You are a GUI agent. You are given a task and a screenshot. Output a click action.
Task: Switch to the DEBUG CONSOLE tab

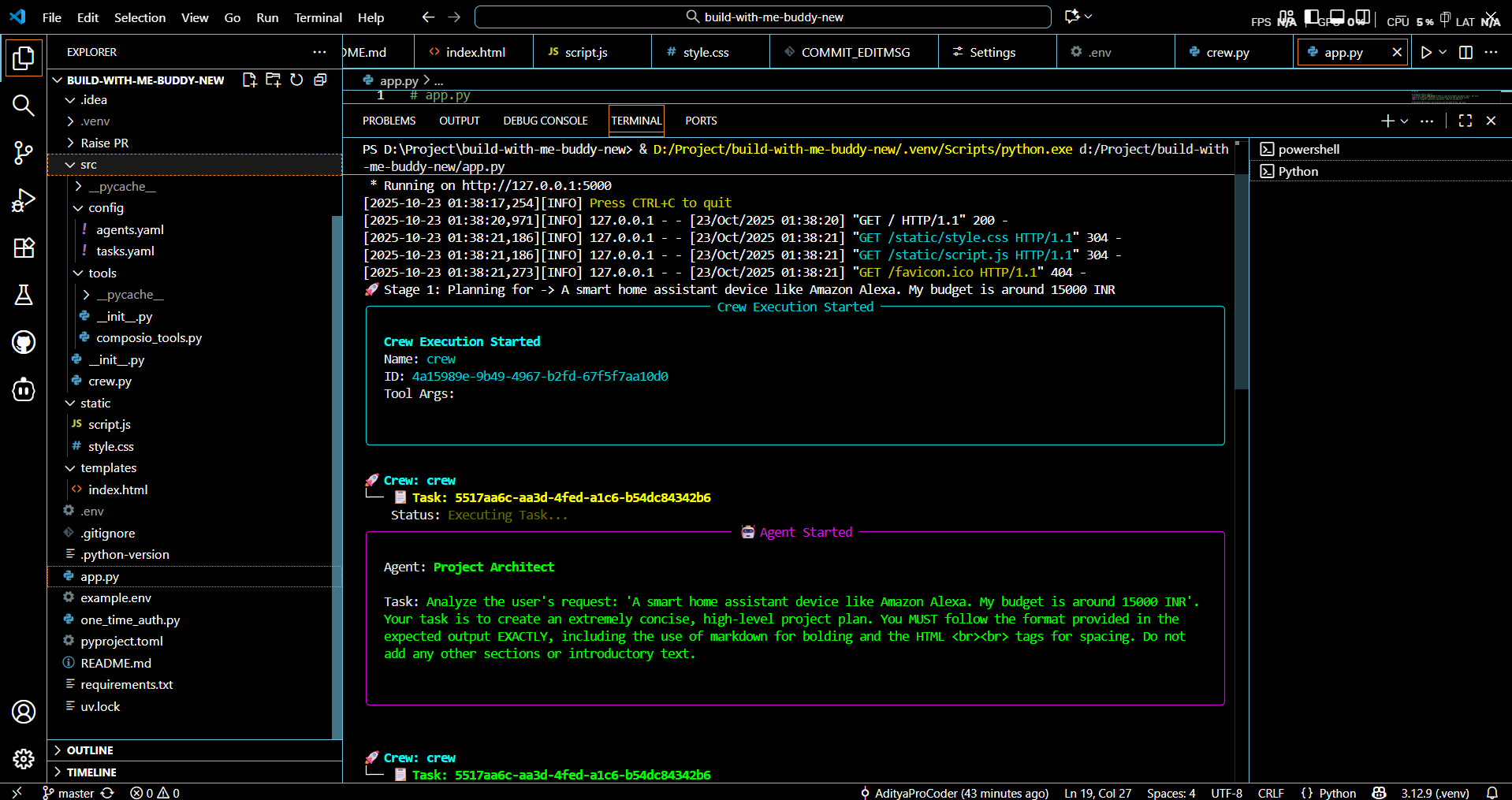coord(546,121)
